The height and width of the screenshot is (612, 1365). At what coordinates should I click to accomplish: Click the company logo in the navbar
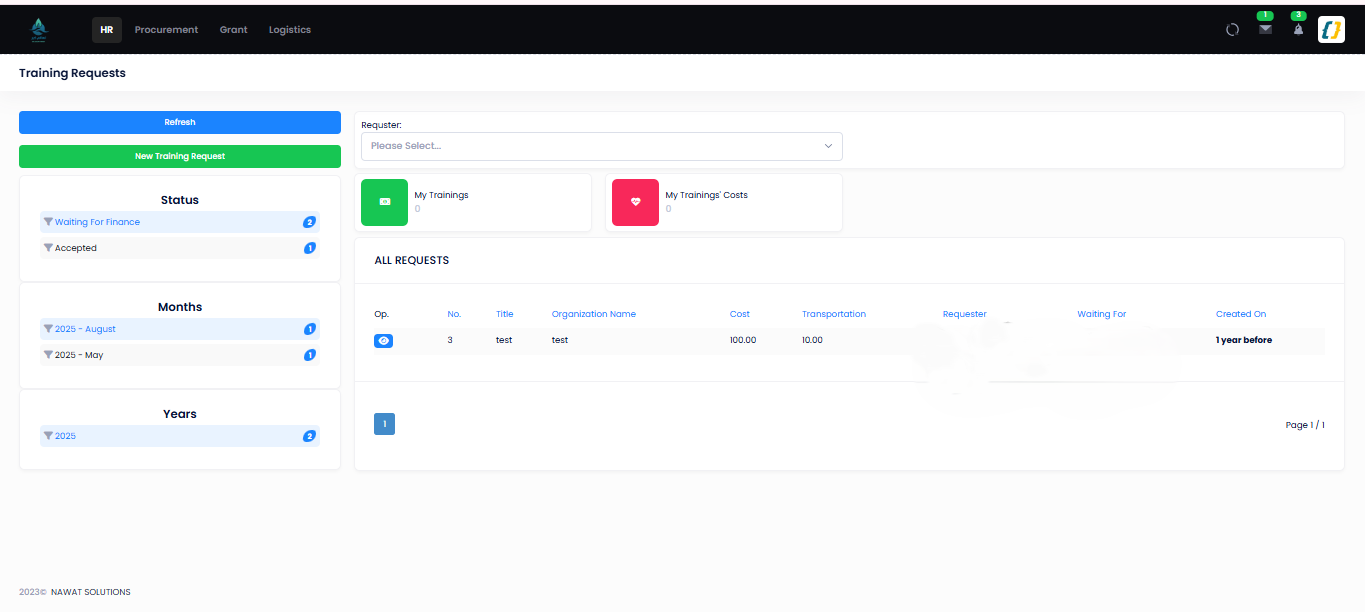[39, 30]
